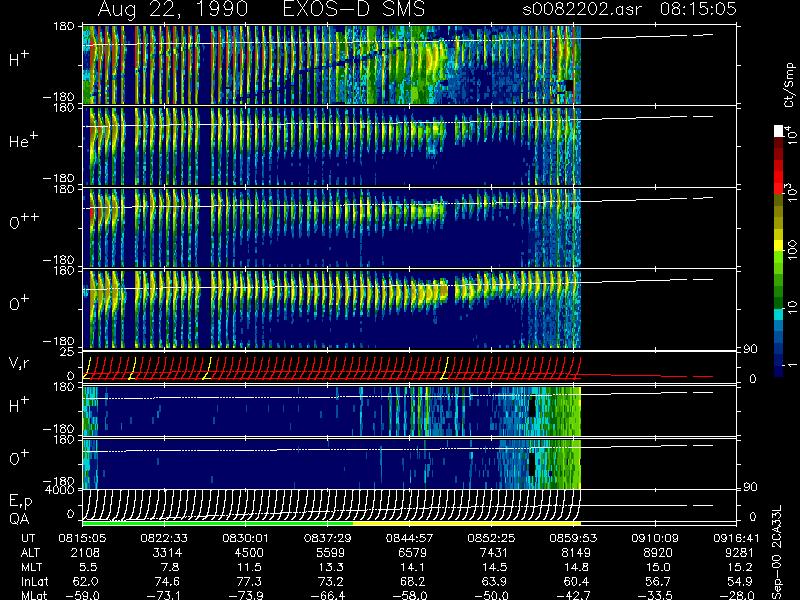Select the 'O++' panel label
This screenshot has height=600, width=800.
pos(22,221)
